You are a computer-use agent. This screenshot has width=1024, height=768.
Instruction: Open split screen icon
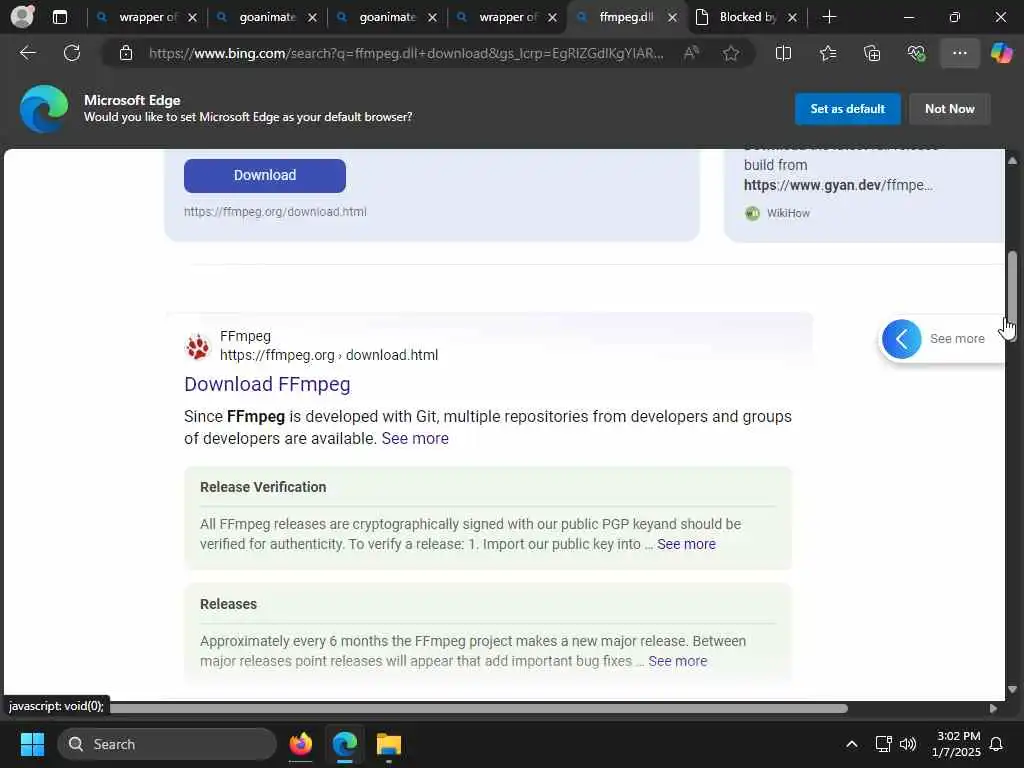coord(783,53)
